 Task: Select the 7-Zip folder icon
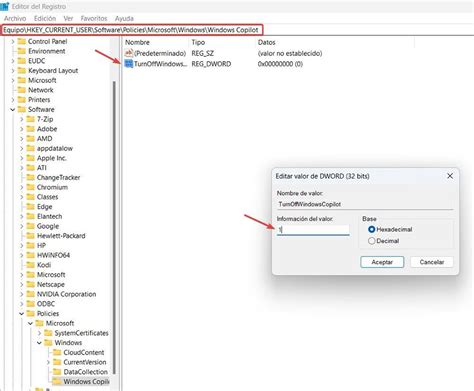point(31,119)
